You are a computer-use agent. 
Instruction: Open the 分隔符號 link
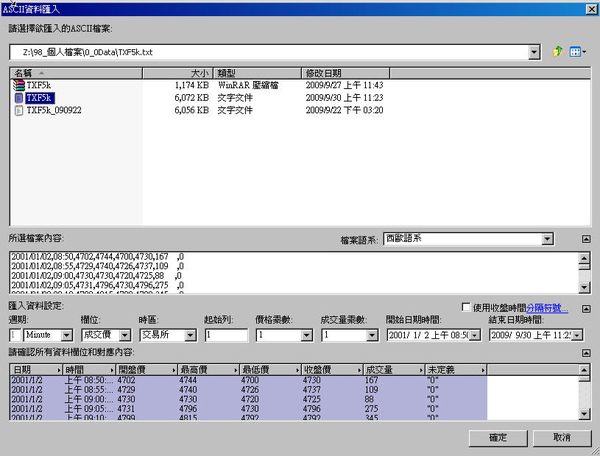547,308
